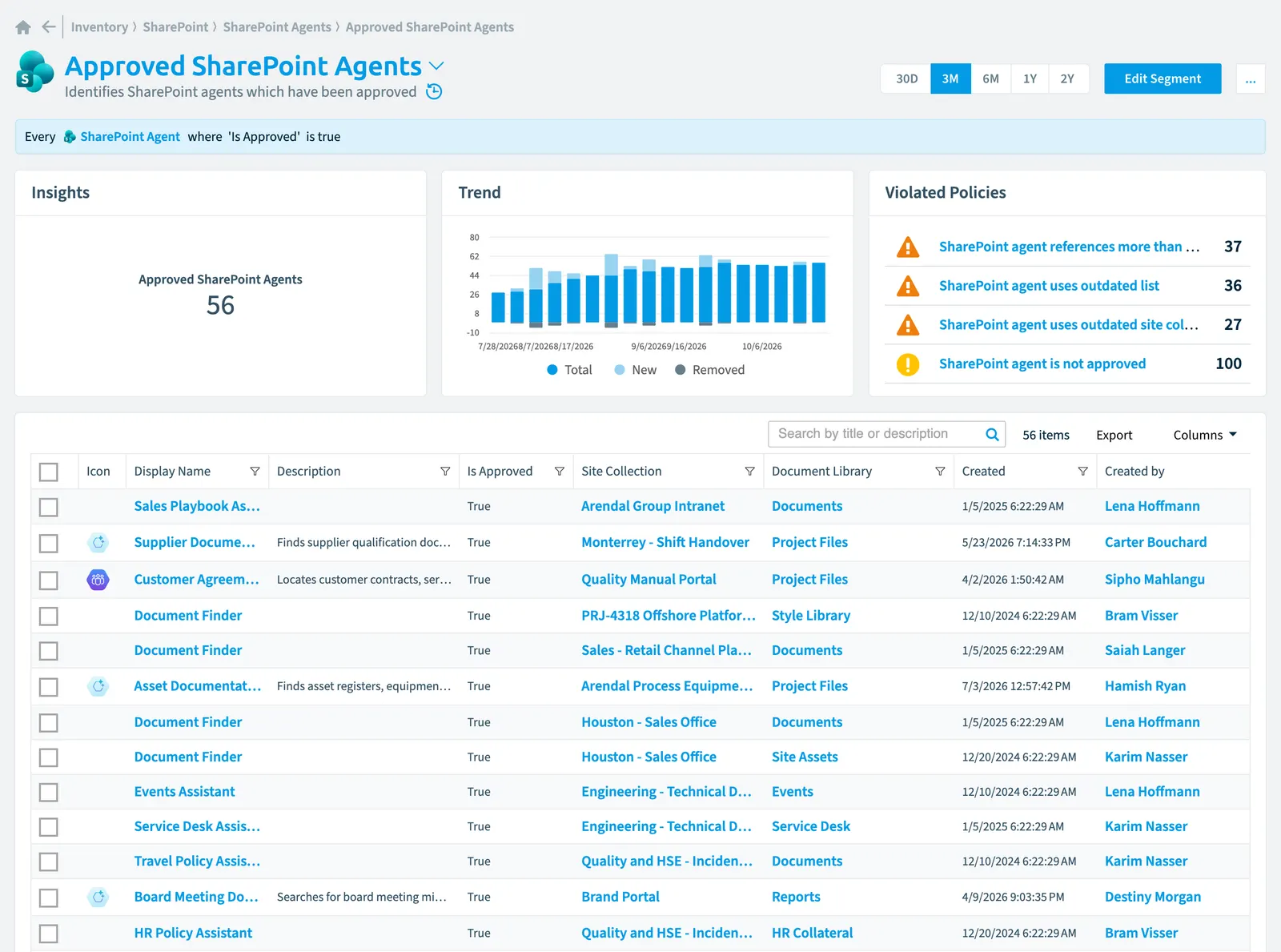Check the Asset Documentation row checkbox
This screenshot has height=952, width=1281.
(49, 687)
